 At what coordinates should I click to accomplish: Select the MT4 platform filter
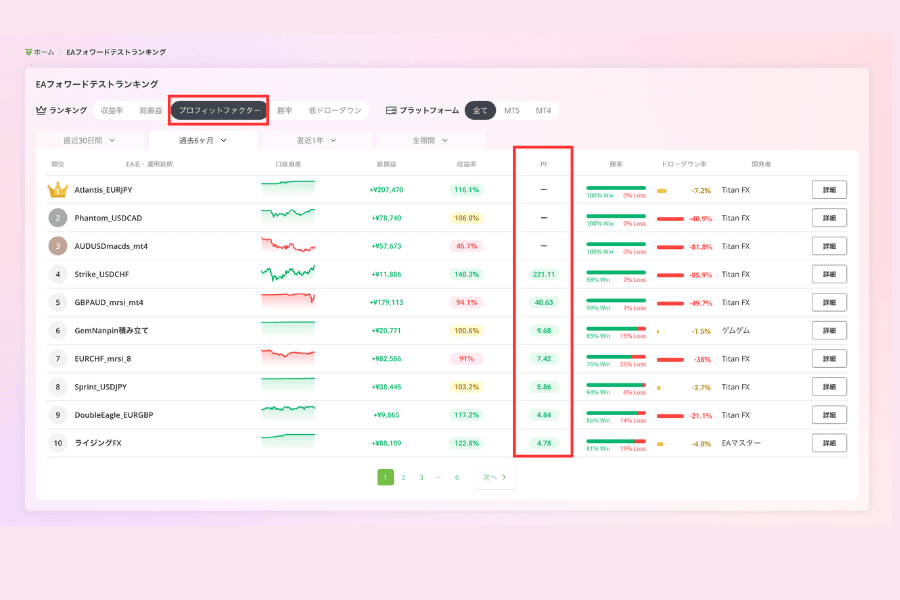click(x=543, y=110)
